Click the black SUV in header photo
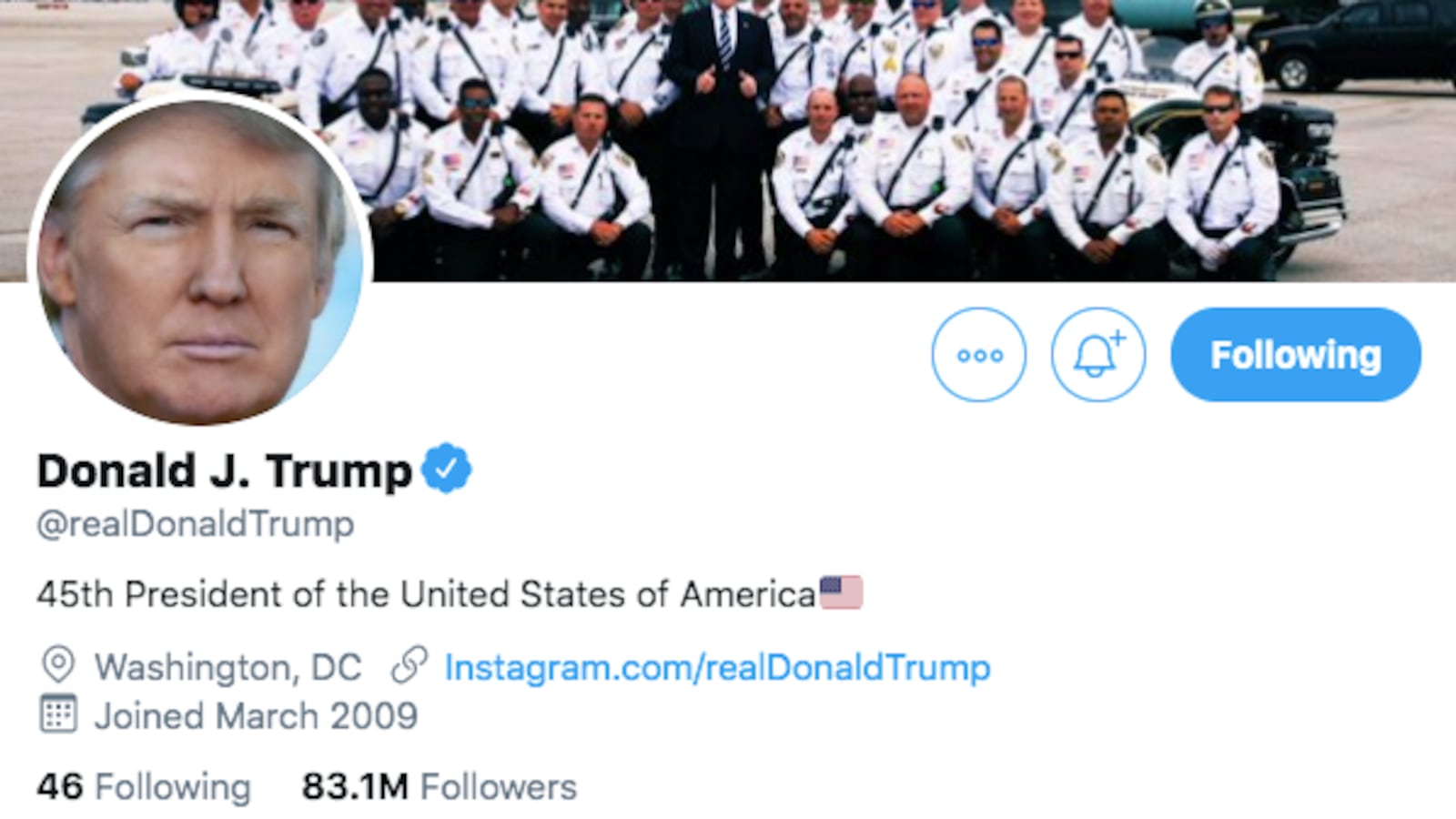The width and height of the screenshot is (1456, 819). 1356,45
